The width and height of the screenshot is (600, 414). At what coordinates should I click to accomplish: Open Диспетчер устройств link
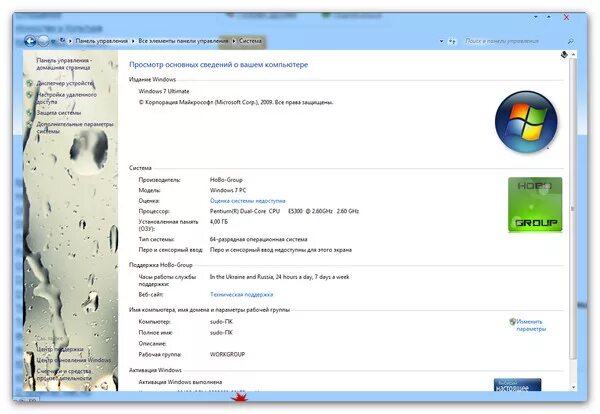click(x=65, y=83)
